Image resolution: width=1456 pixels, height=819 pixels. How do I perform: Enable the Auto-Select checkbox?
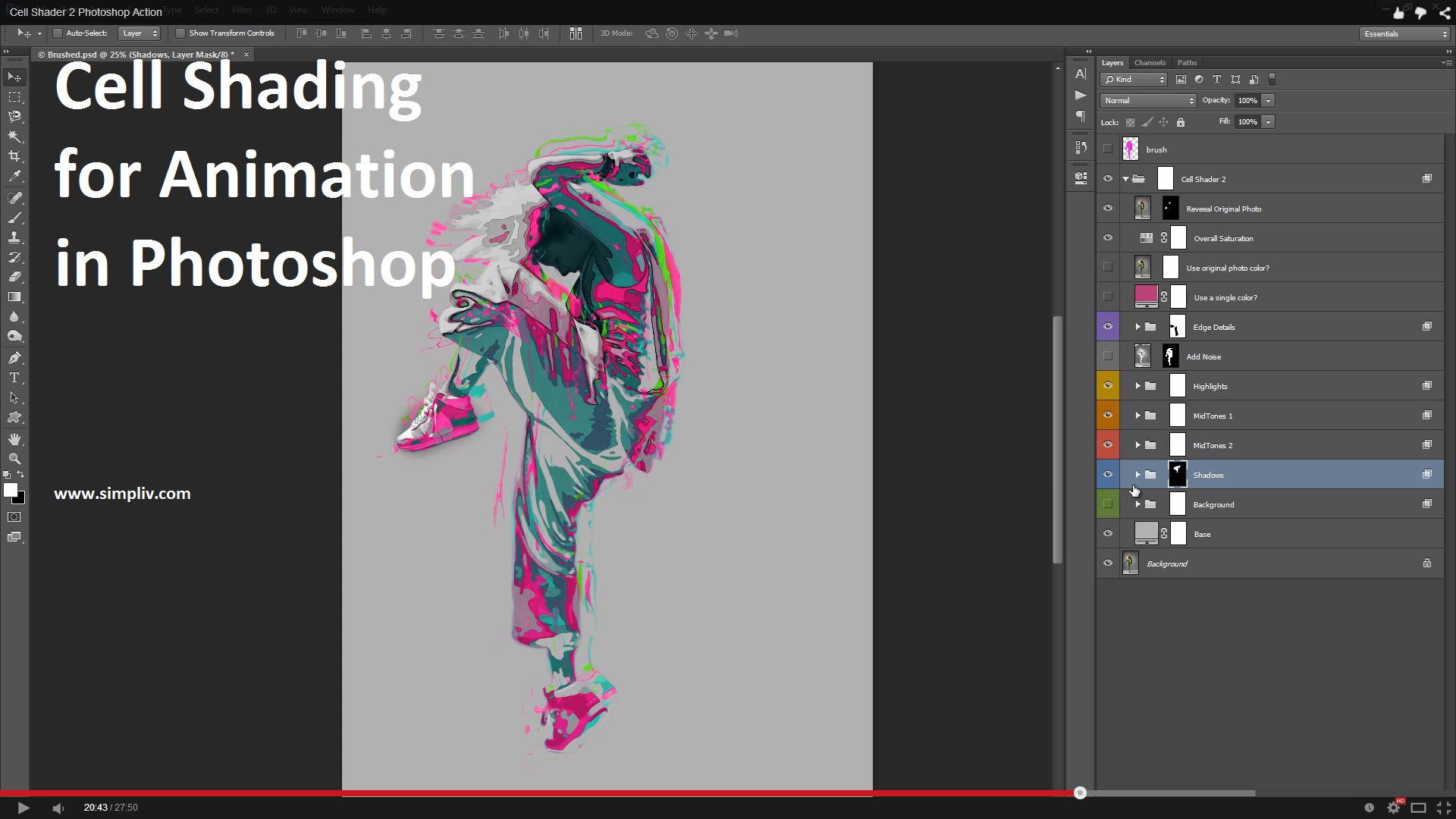(x=58, y=33)
